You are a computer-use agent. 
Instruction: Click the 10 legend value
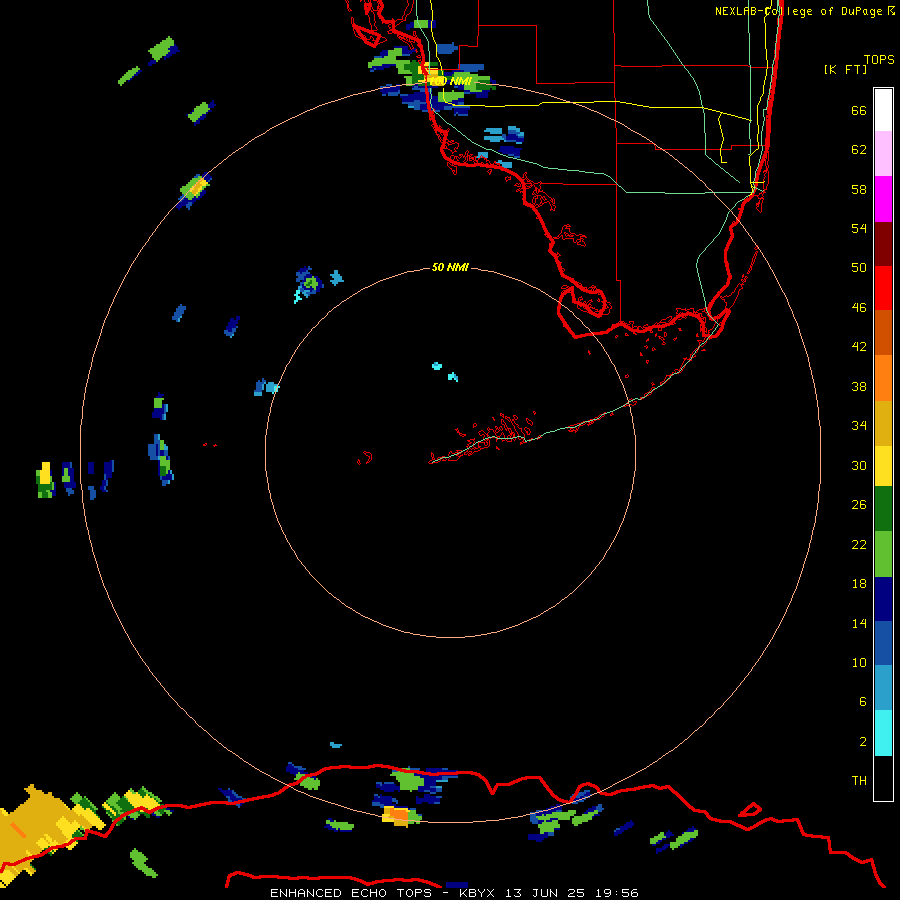point(859,662)
